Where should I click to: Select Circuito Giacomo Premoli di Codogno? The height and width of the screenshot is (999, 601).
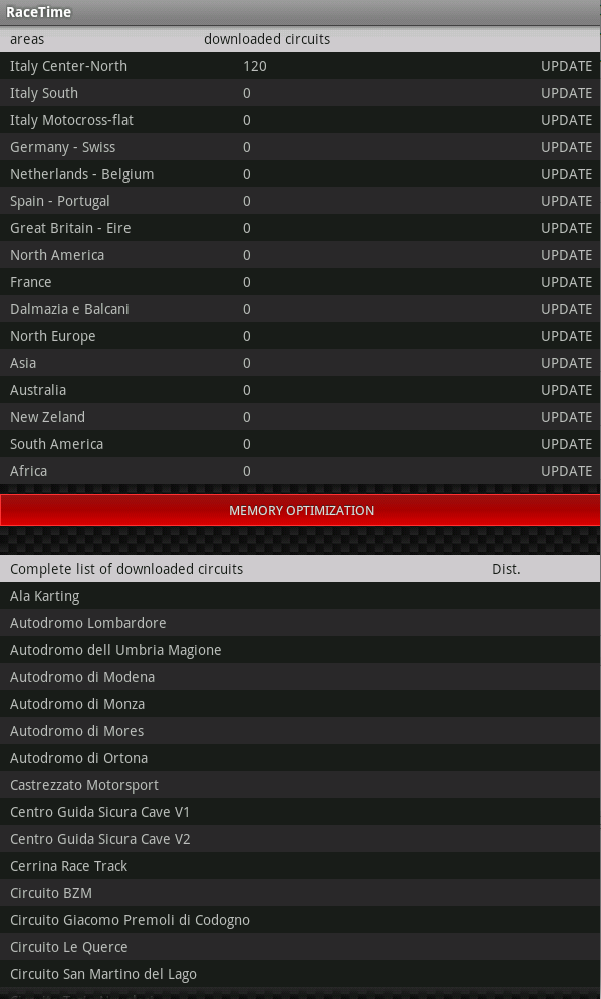click(300, 919)
